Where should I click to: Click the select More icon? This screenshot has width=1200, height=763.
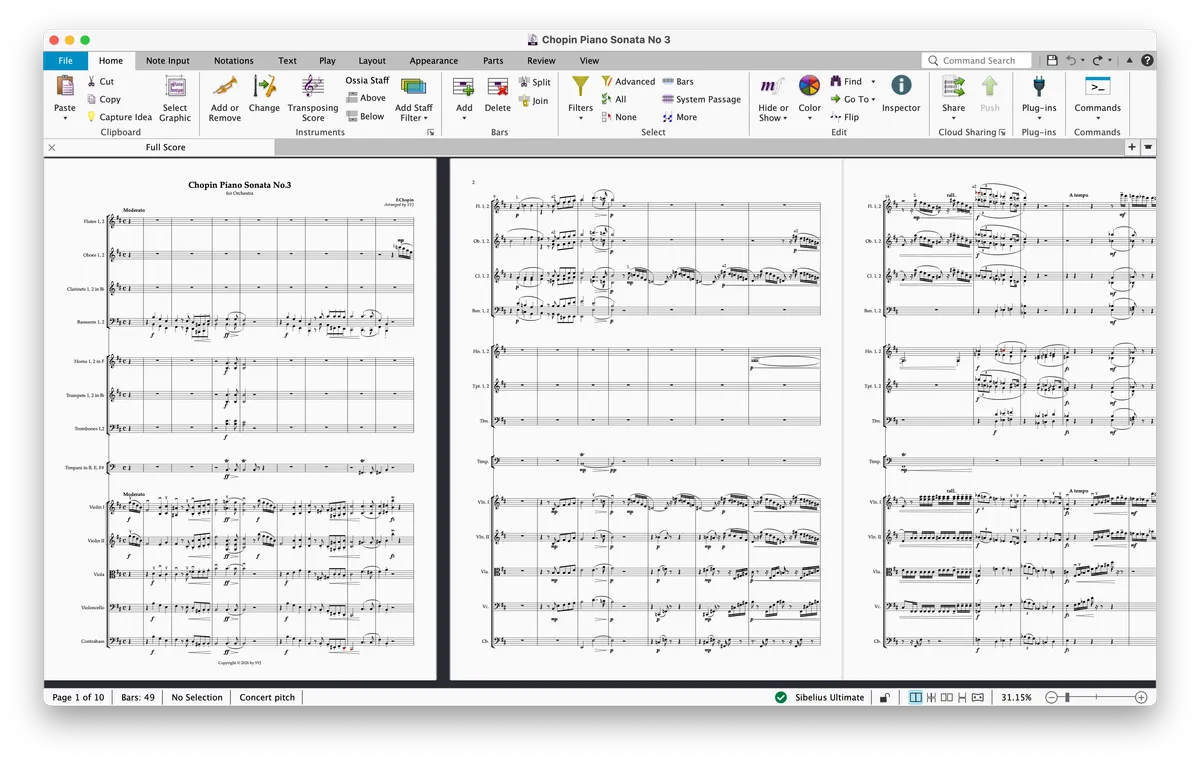tap(668, 117)
